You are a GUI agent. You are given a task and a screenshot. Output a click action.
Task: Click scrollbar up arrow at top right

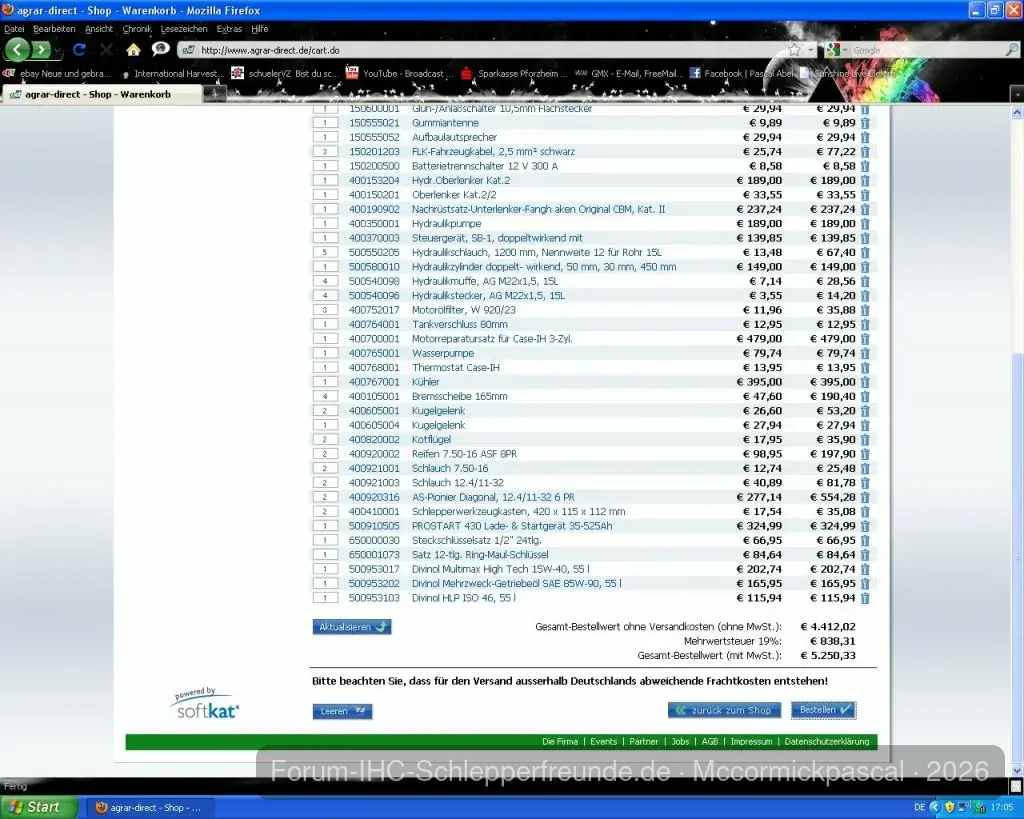(x=1017, y=112)
